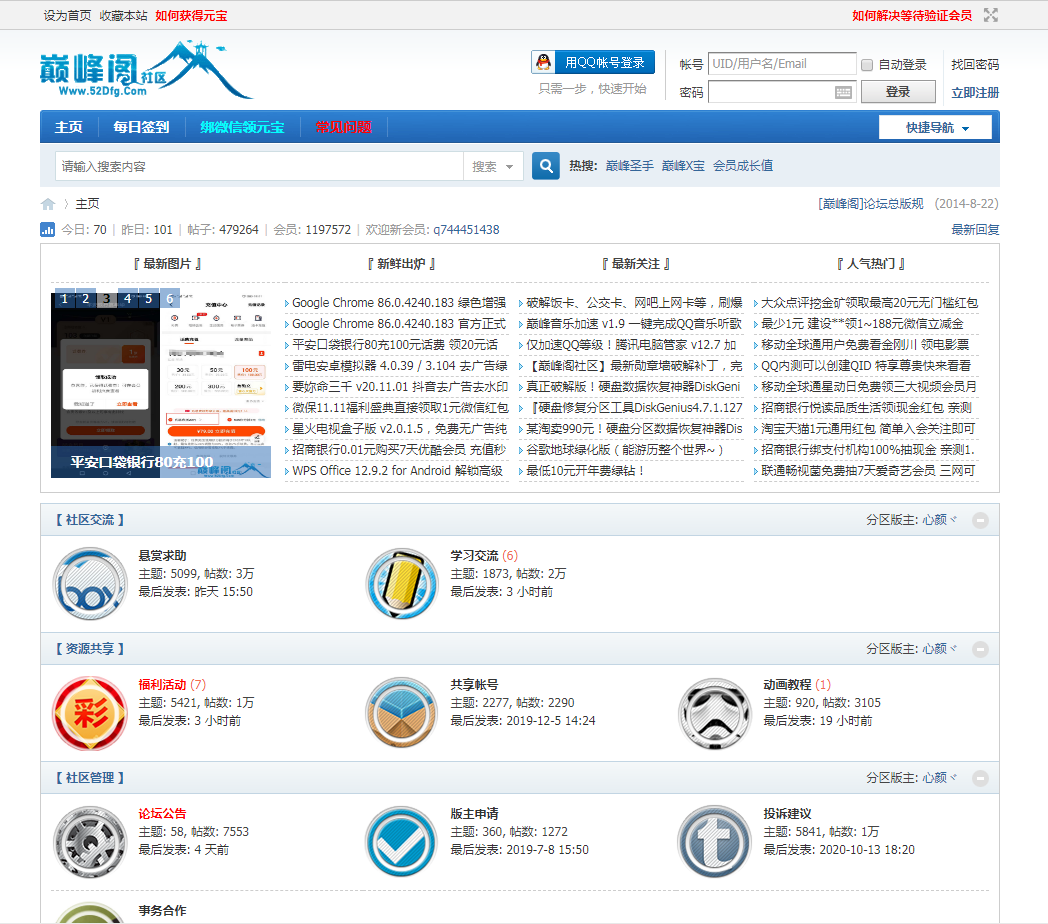The height and width of the screenshot is (924, 1048).
Task: Click the blue magnifier search button
Action: [545, 166]
